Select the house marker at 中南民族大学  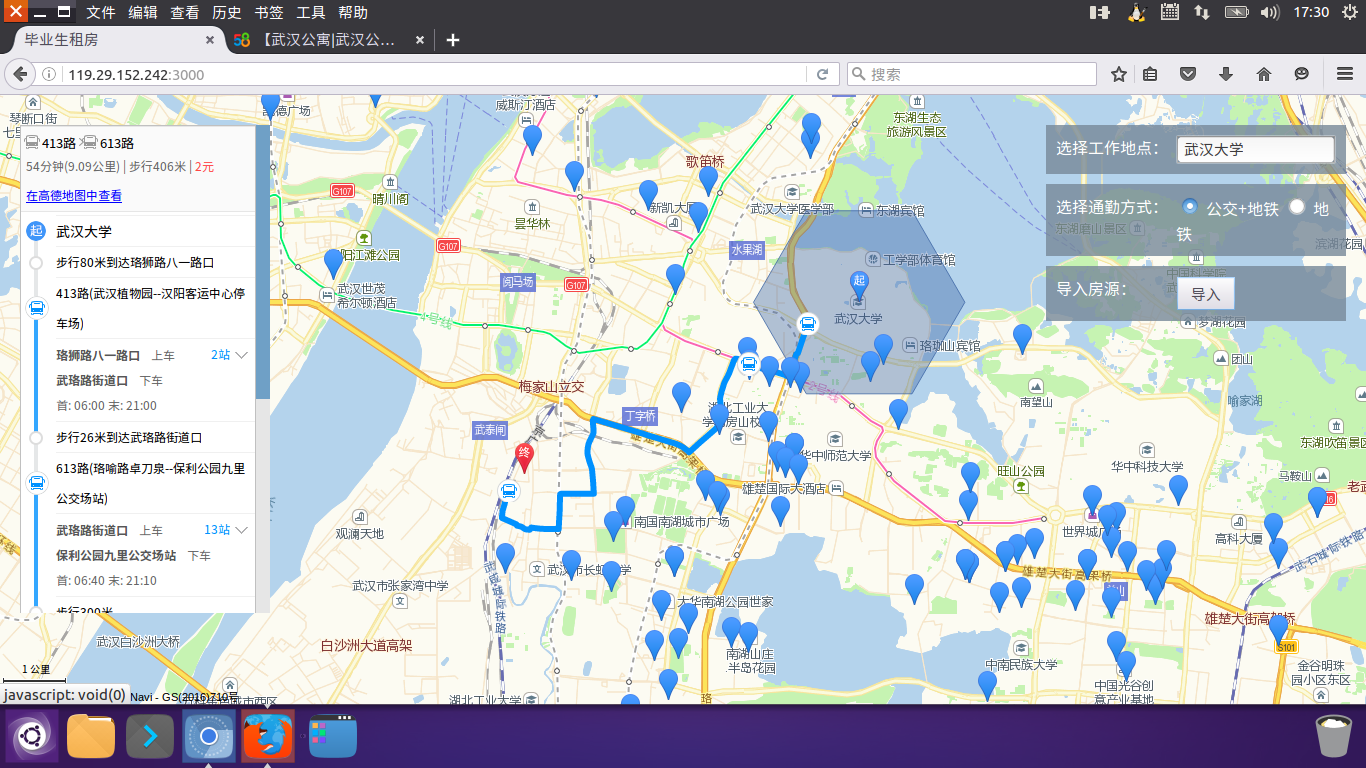[987, 685]
